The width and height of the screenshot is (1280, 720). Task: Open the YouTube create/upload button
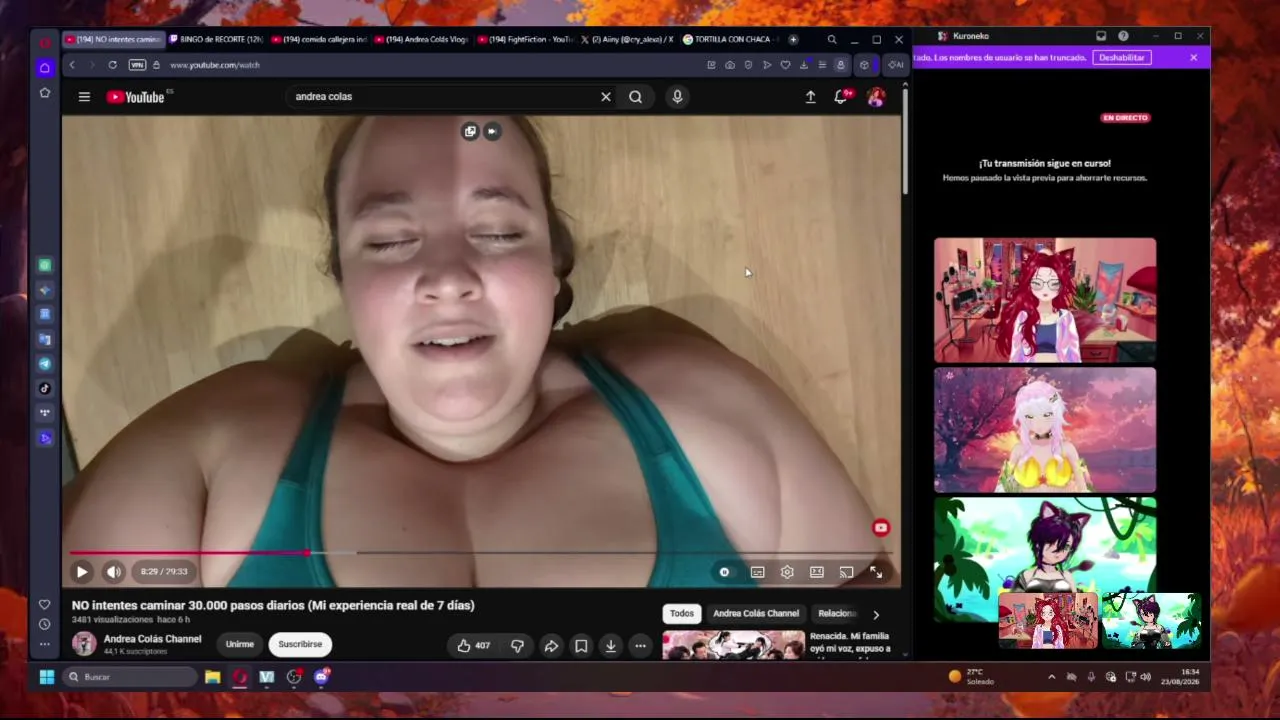[811, 97]
